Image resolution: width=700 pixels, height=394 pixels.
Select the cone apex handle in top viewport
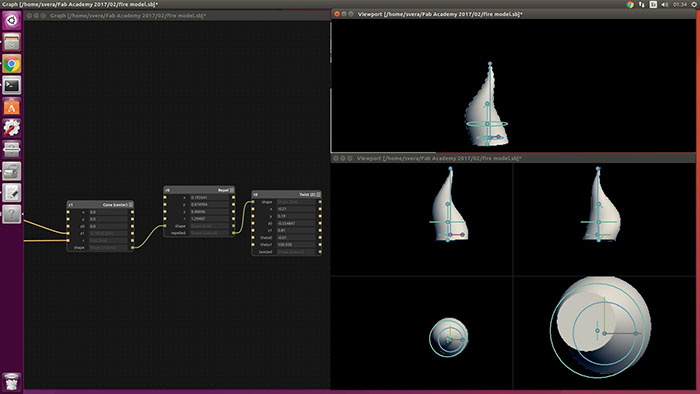pyautogui.click(x=490, y=64)
